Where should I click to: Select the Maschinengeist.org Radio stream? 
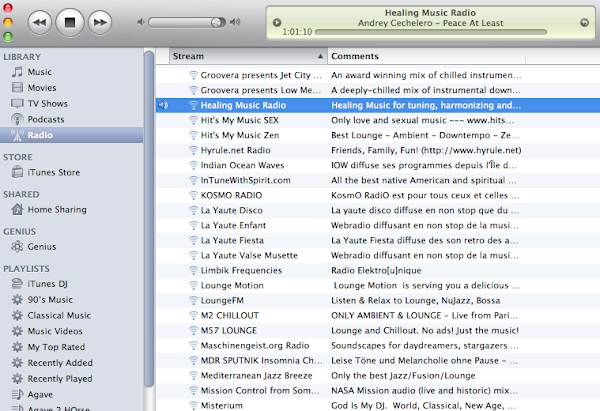(378, 346)
